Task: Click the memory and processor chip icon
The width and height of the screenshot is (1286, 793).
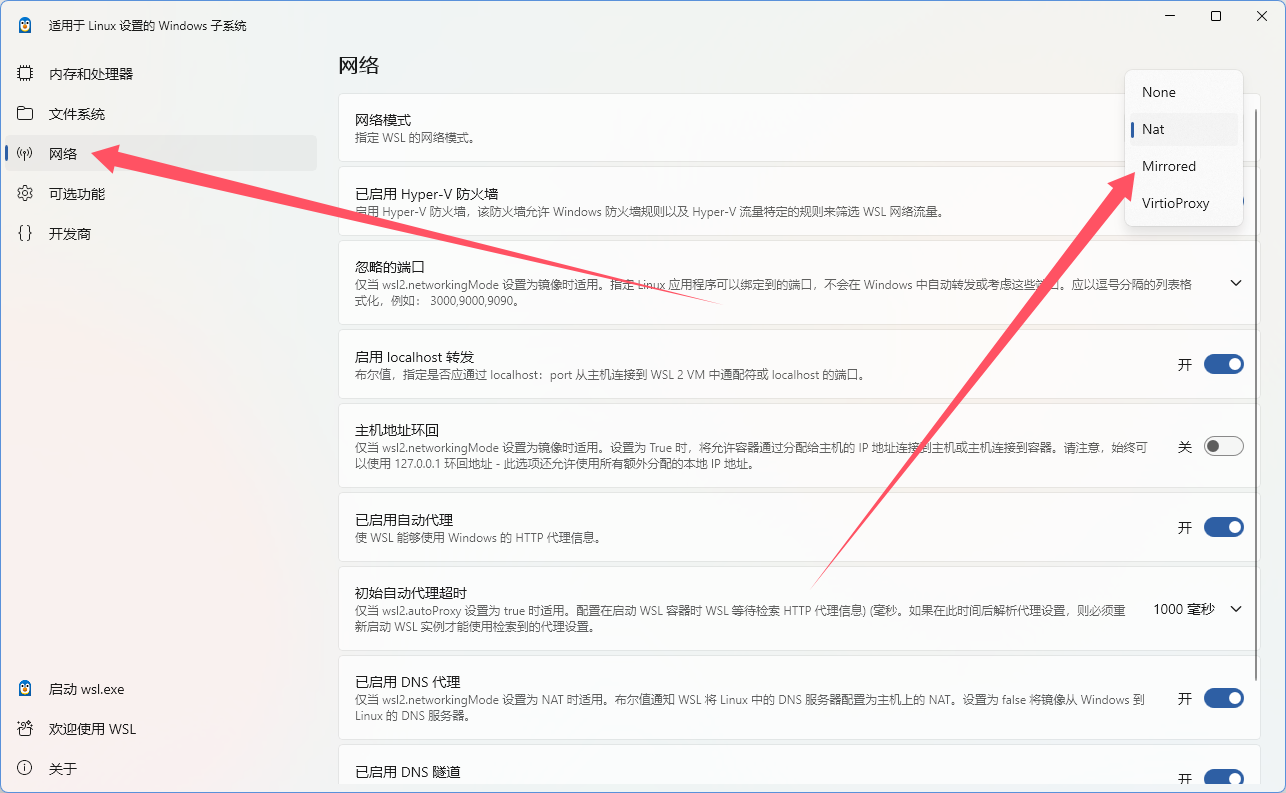Action: pyautogui.click(x=25, y=74)
